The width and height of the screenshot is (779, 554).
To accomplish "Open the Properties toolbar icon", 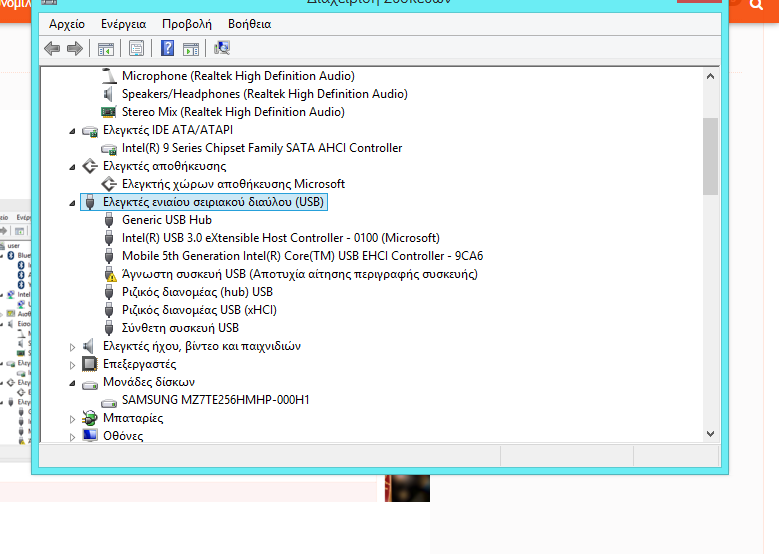I will coord(136,48).
